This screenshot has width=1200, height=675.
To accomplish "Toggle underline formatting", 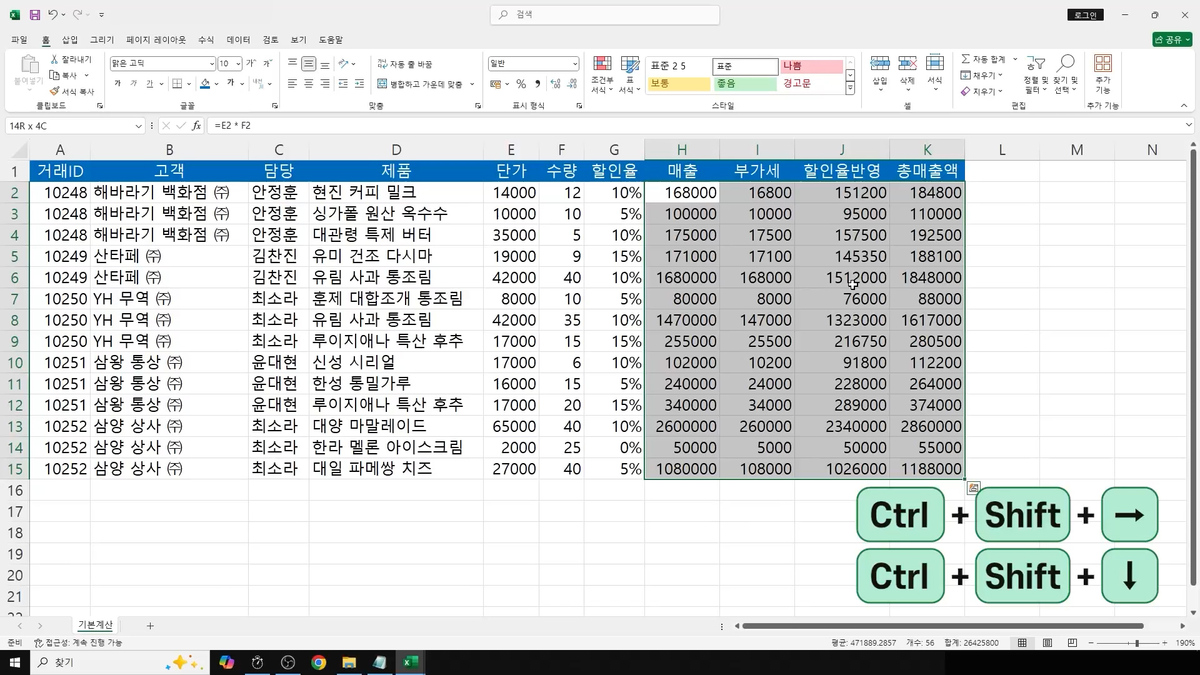I will (x=148, y=84).
